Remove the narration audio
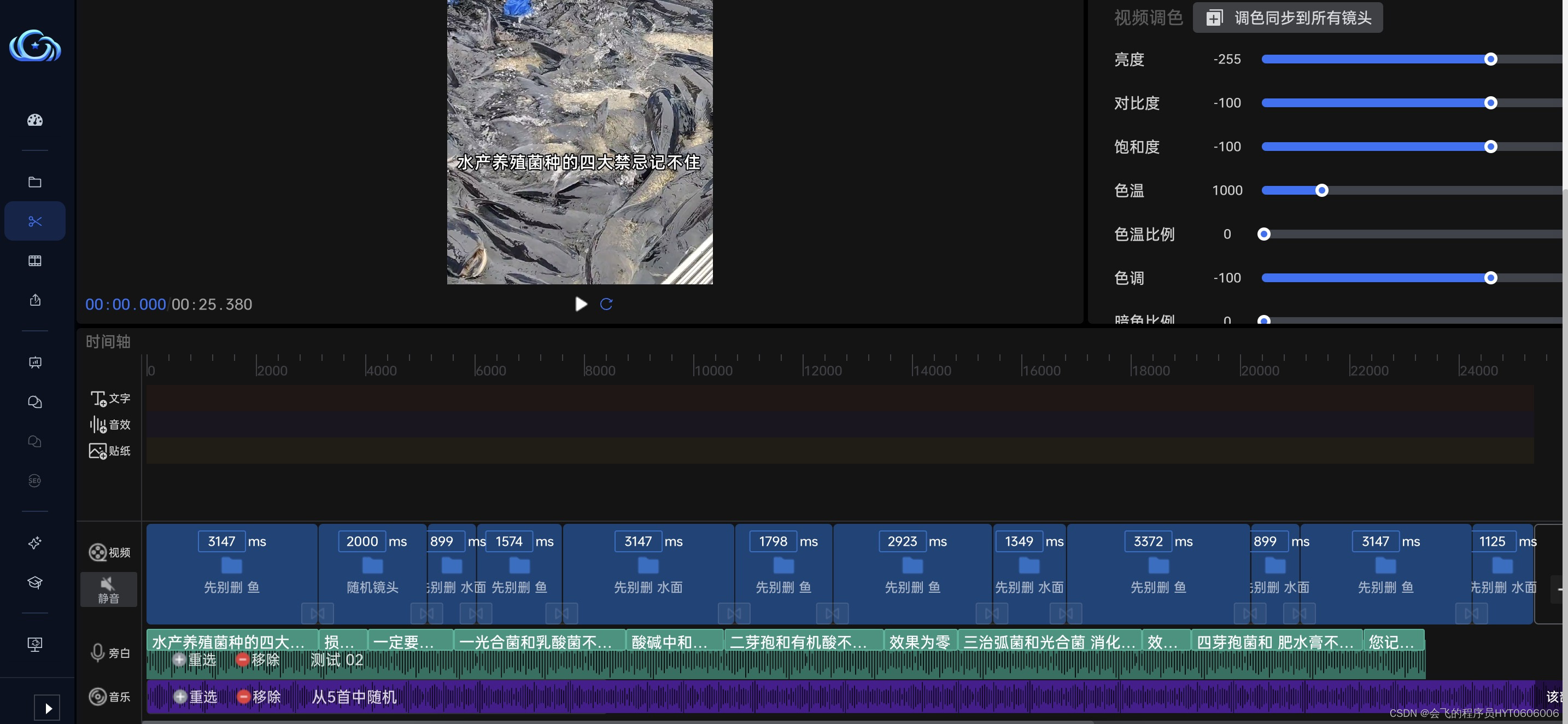Viewport: 1568px width, 724px height. tap(258, 659)
